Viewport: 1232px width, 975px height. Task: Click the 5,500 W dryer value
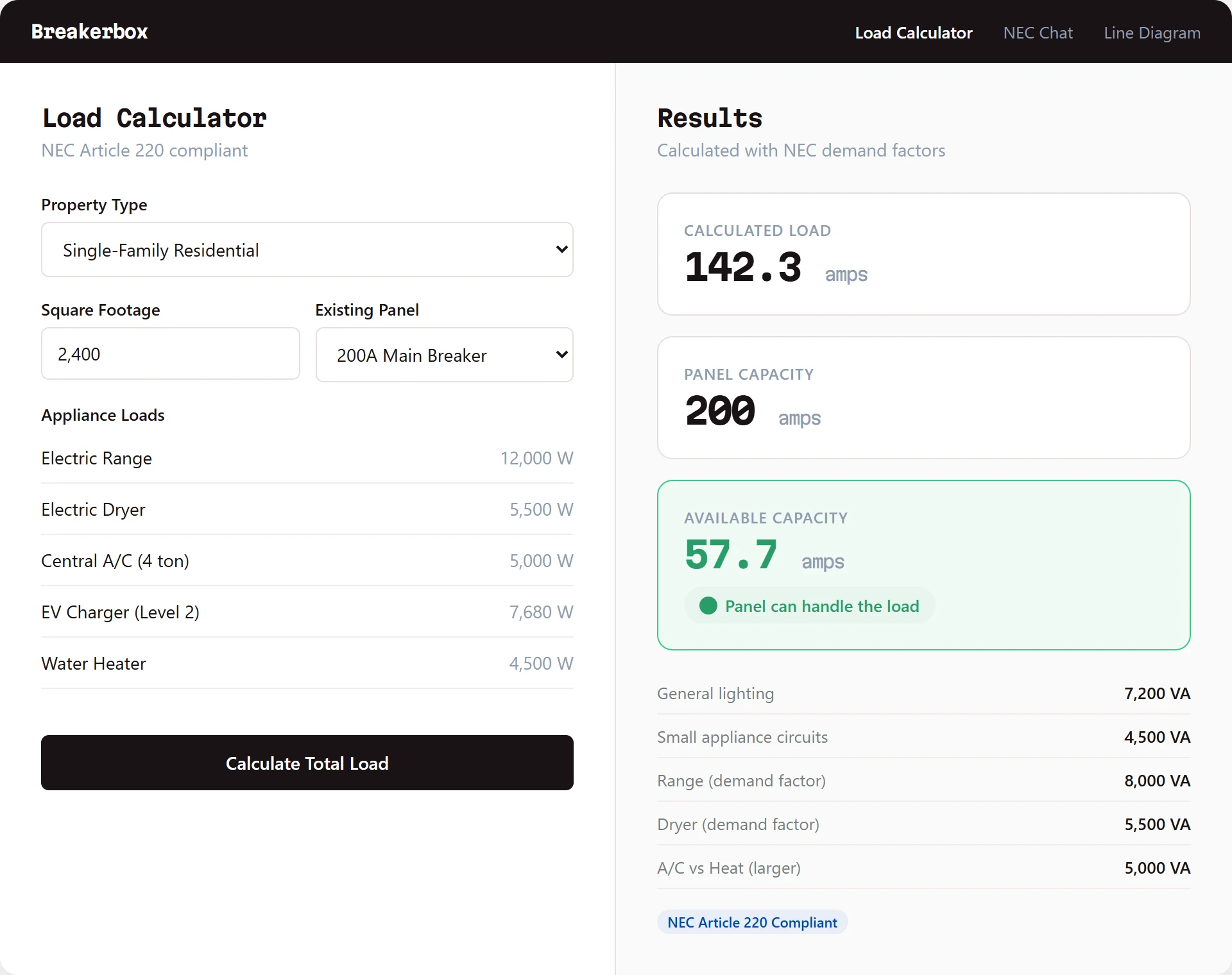(x=541, y=509)
